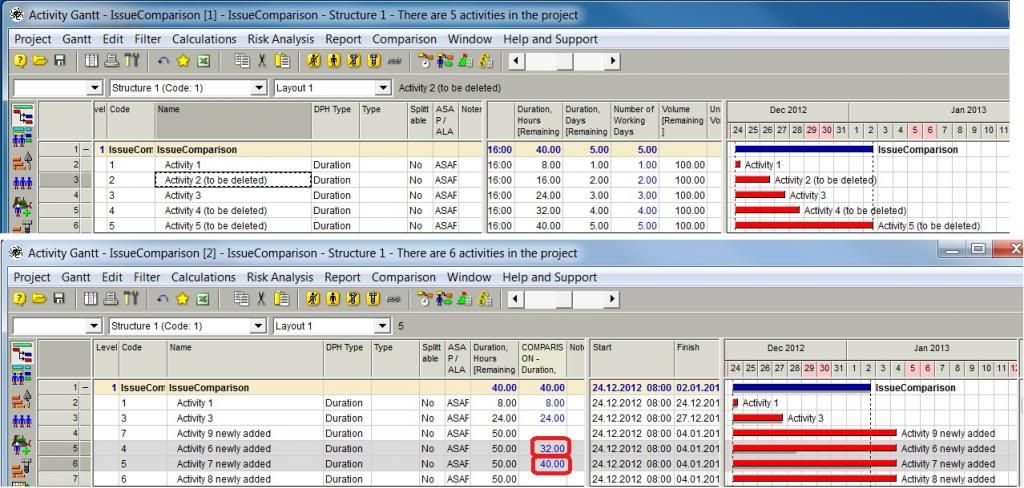Select the Gantt network view sidebar icon in window [2]
This screenshot has width=1024, height=488.
coord(23,354)
